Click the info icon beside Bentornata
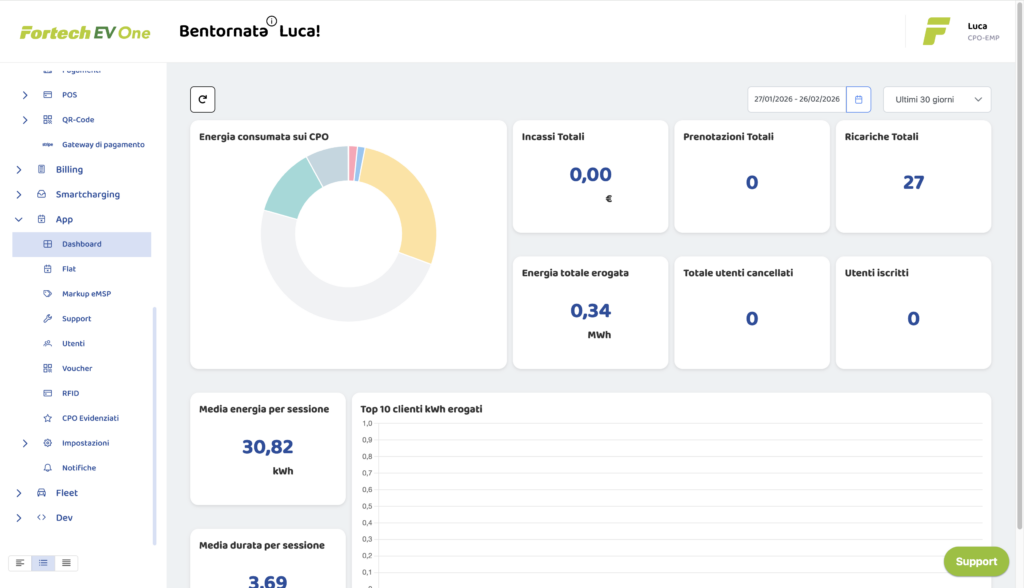 [273, 21]
